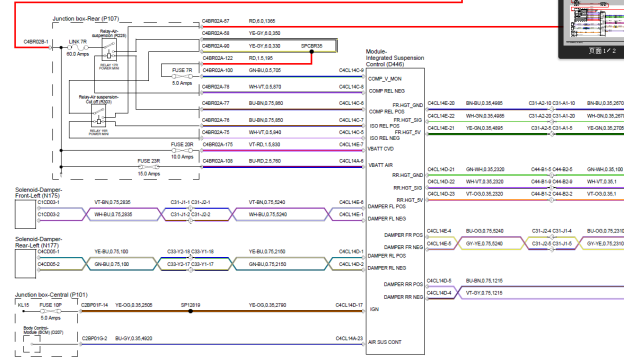Select the FUSE 7R symbol
Image resolution: width=624 pixels, height=363 pixels.
tap(182, 76)
